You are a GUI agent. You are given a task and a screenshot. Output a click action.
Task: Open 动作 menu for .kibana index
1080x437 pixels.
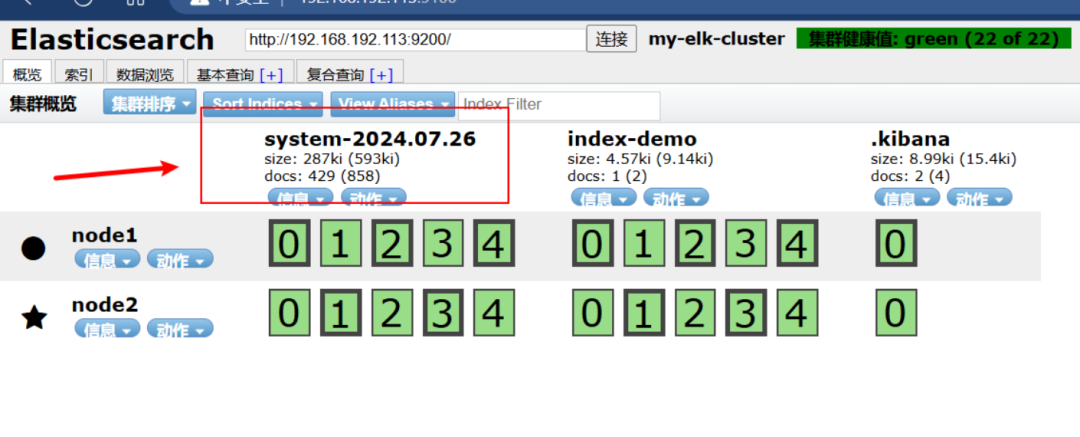click(x=979, y=199)
